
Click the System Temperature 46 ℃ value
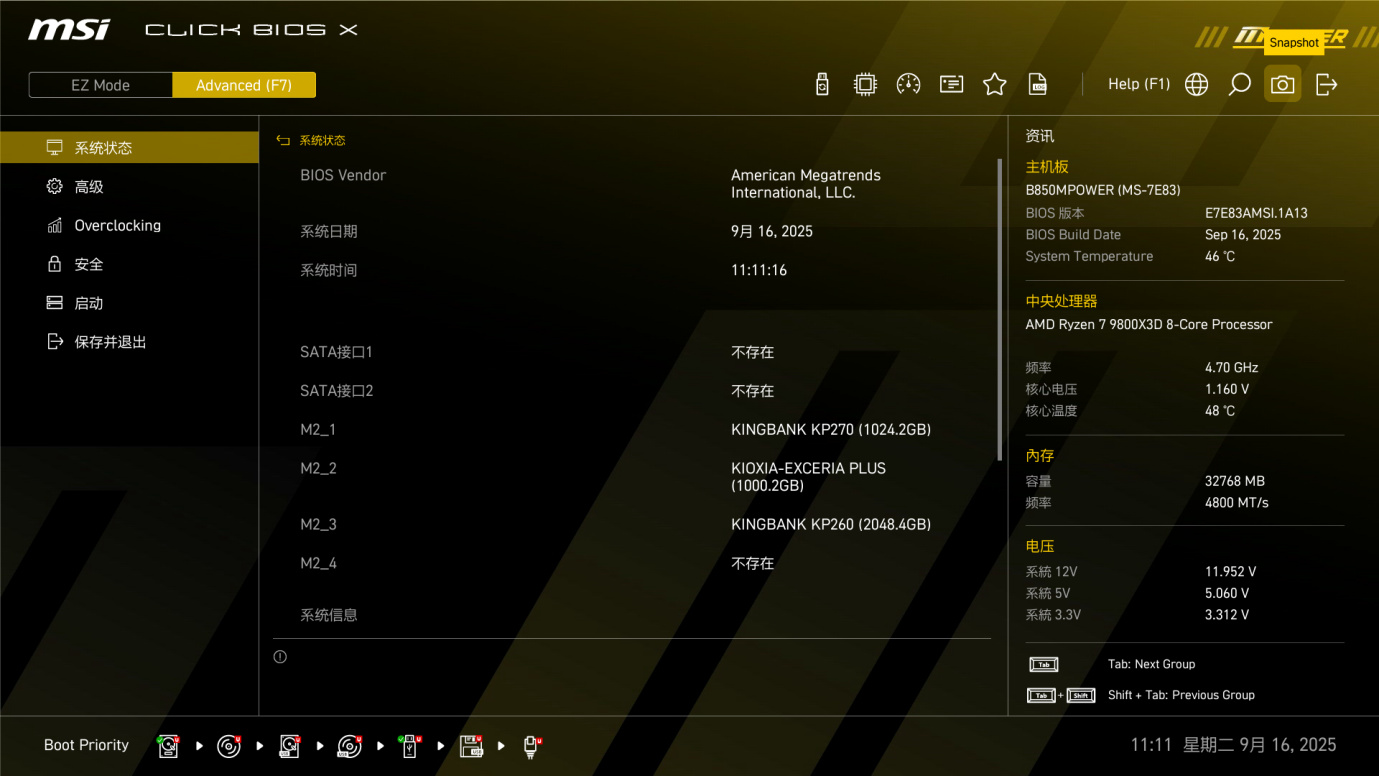tap(1220, 257)
